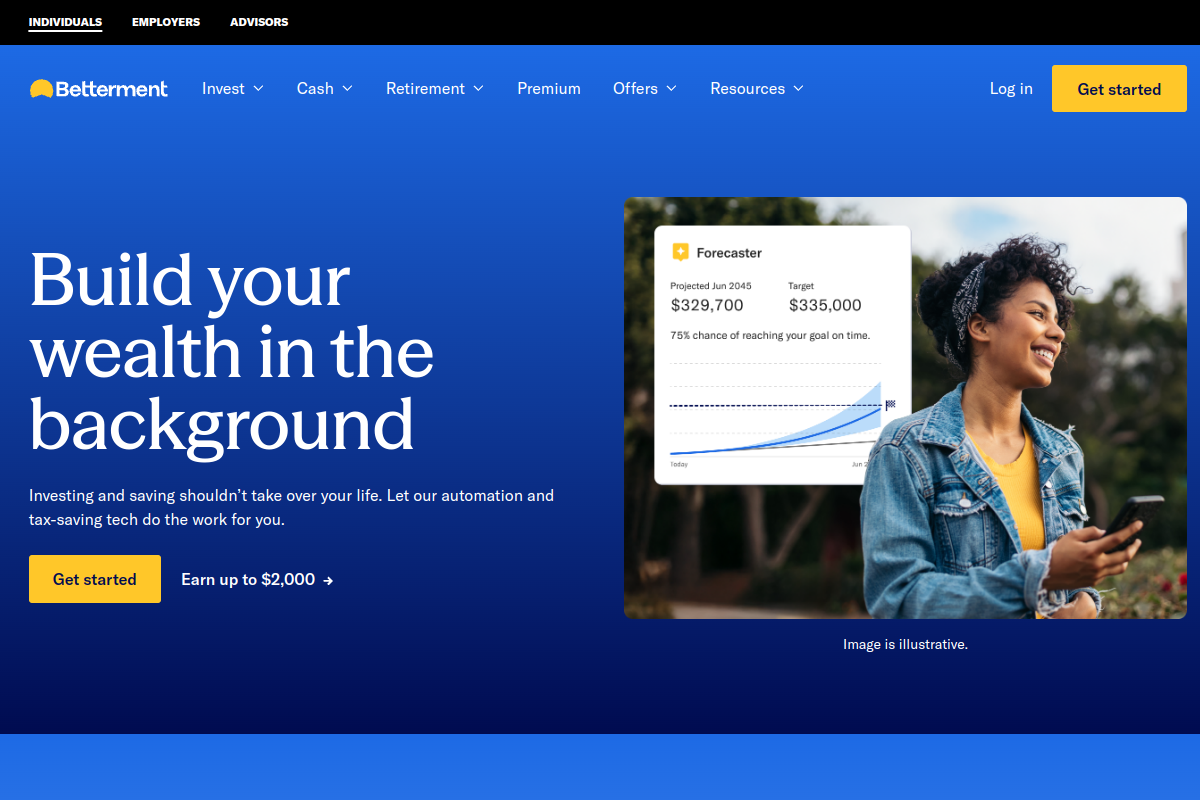Click the Image is illustrative caption

(x=905, y=645)
